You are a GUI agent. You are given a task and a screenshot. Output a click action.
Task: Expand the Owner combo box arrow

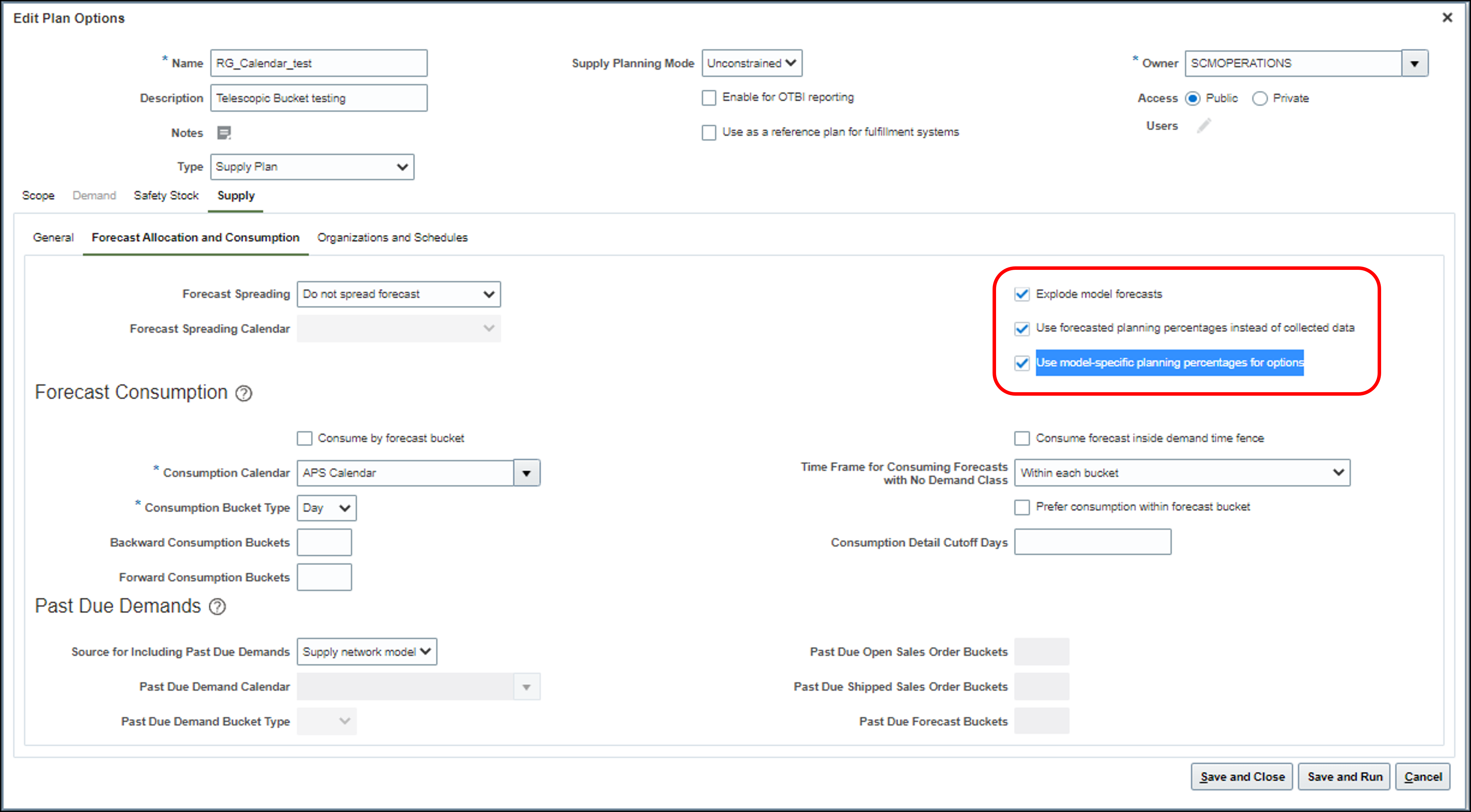pyautogui.click(x=1414, y=63)
